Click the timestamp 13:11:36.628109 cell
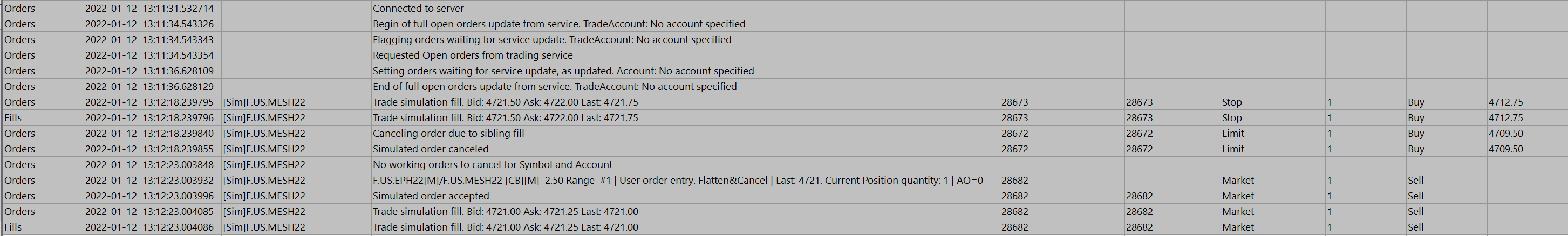 pyautogui.click(x=149, y=71)
